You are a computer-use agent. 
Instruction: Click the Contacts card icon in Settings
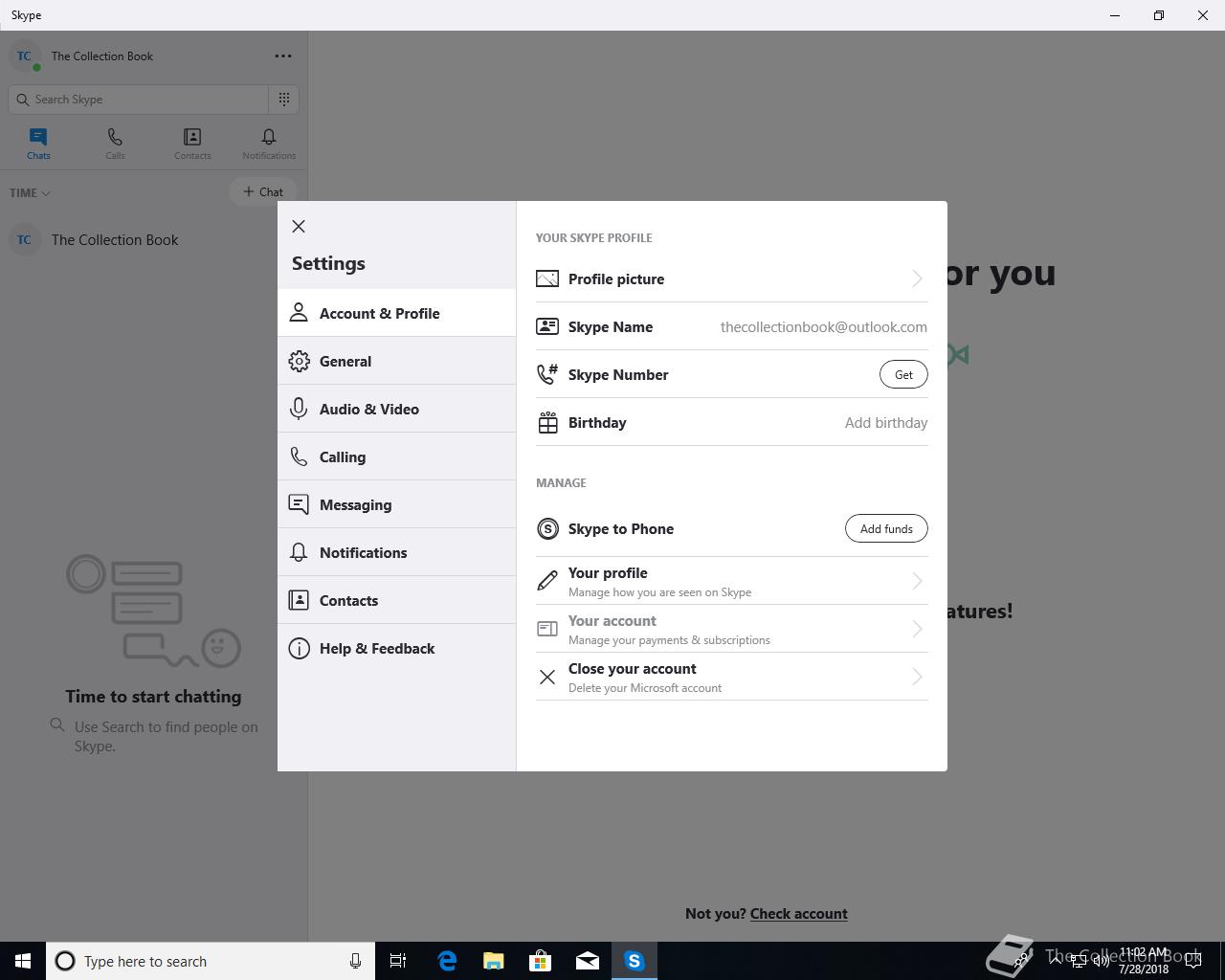click(299, 600)
